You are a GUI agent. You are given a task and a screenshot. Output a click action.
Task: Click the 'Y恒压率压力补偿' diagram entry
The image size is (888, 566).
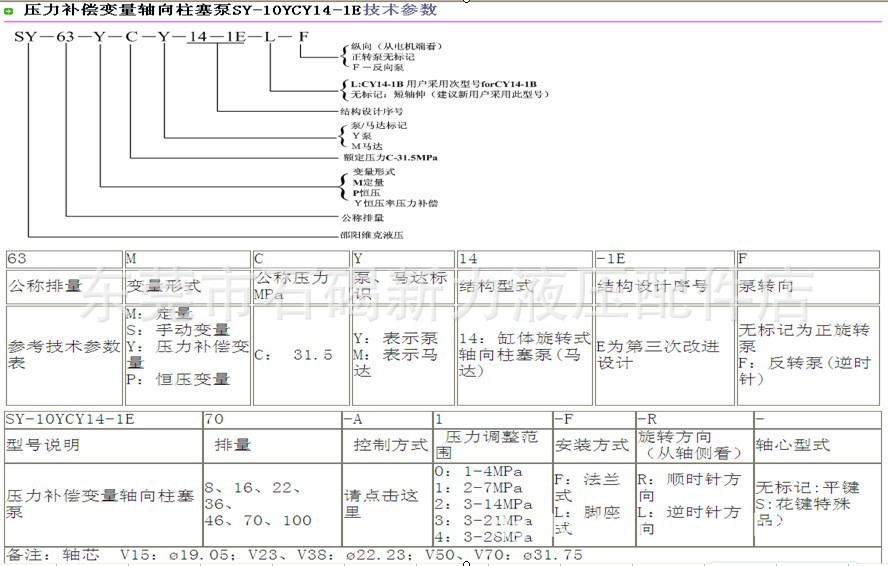coord(396,203)
